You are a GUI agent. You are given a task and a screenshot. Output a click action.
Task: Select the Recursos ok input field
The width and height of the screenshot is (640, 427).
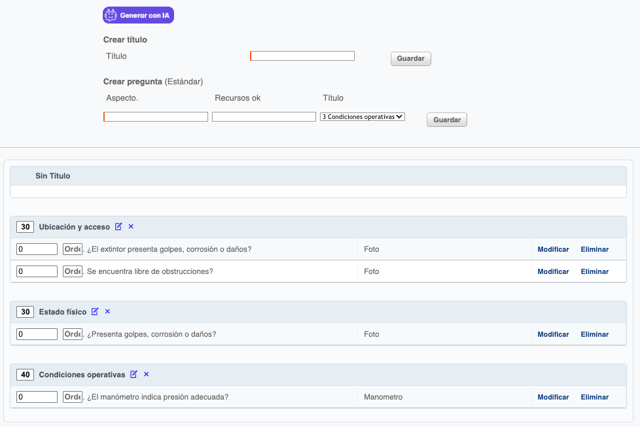pos(264,117)
